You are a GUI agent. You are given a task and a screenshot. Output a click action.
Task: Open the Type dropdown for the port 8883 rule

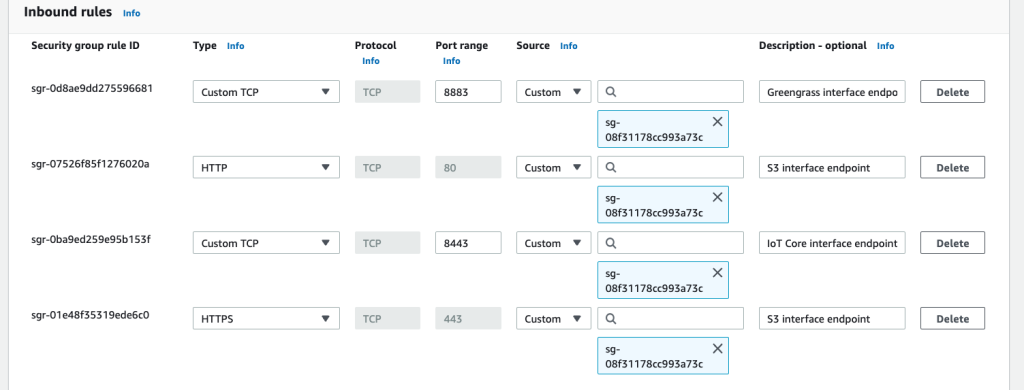click(266, 92)
